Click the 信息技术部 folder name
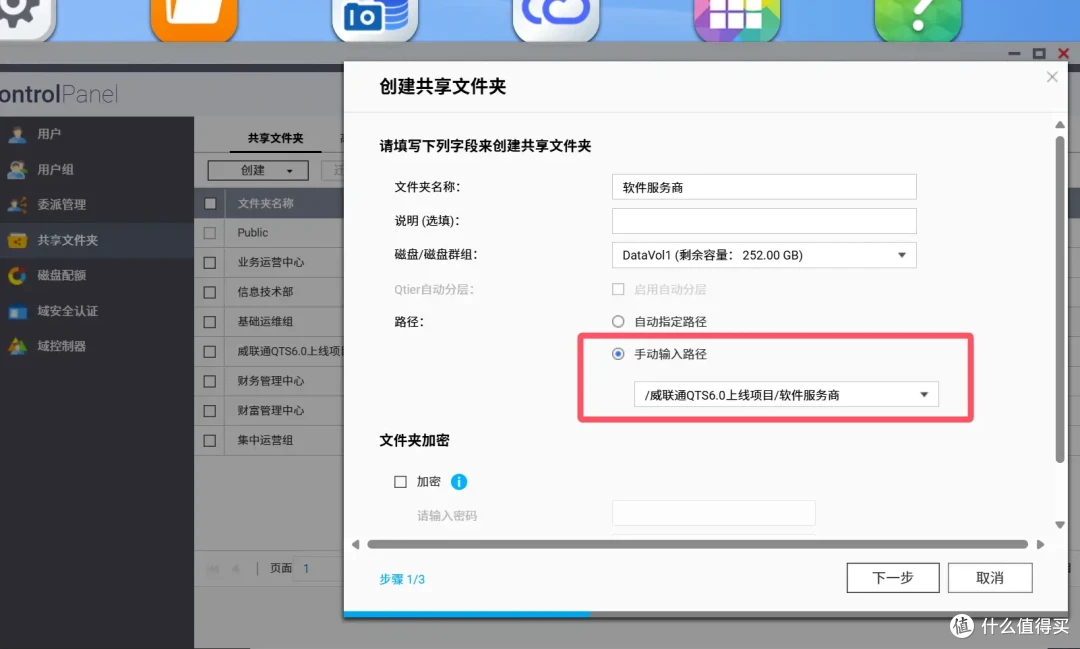Screen dimensions: 1080x649 [x=265, y=292]
